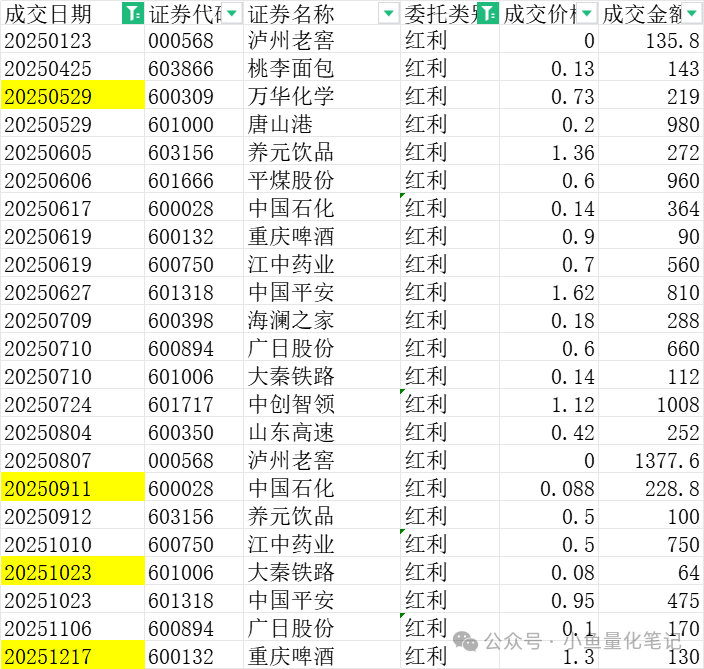
Task: Select code cell 601000
Action: 194,123
